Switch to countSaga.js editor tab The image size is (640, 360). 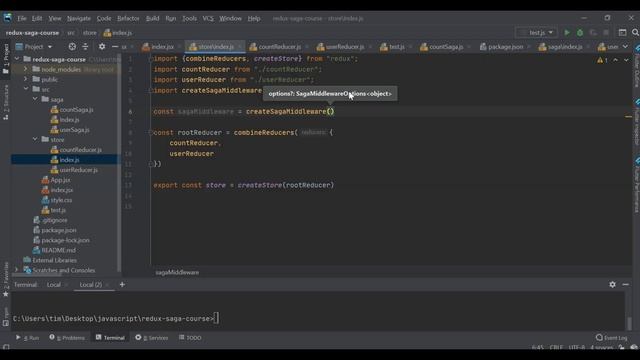(x=446, y=47)
